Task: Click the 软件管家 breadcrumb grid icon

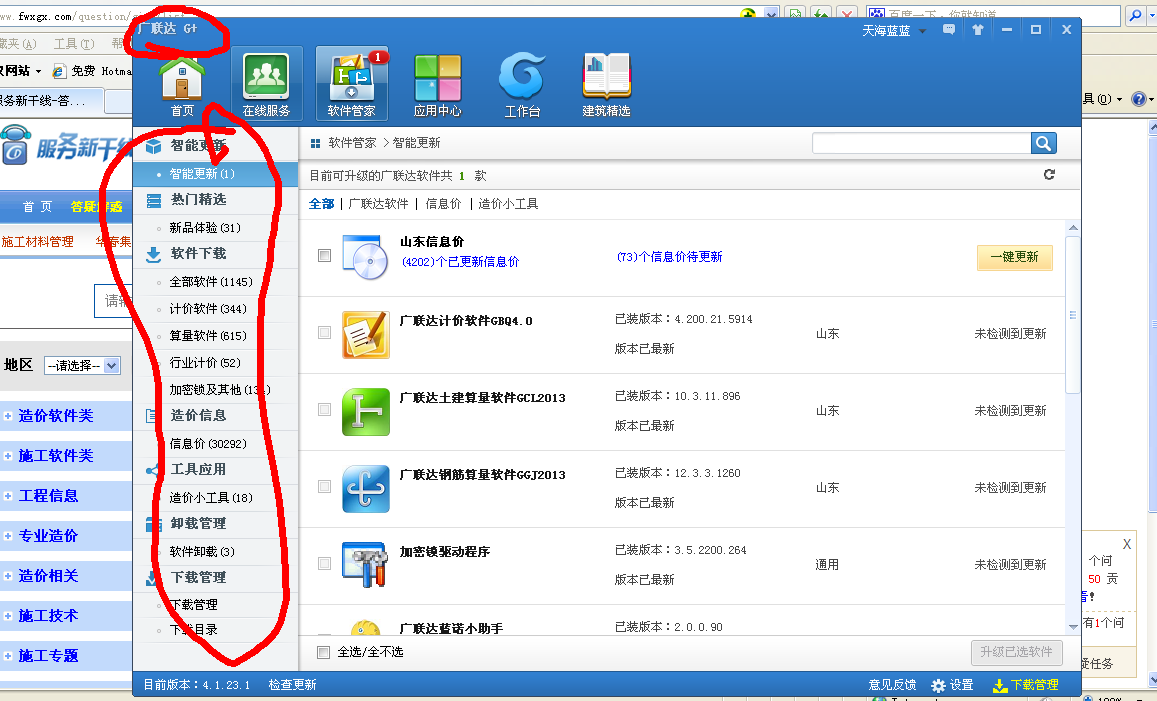Action: (x=316, y=143)
